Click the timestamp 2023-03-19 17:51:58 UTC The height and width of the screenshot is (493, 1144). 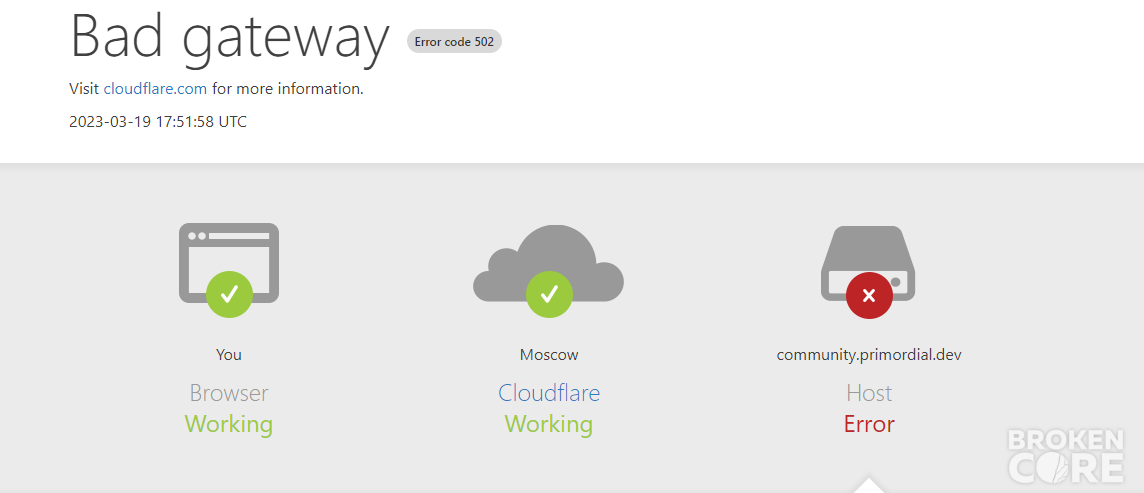[x=158, y=122]
